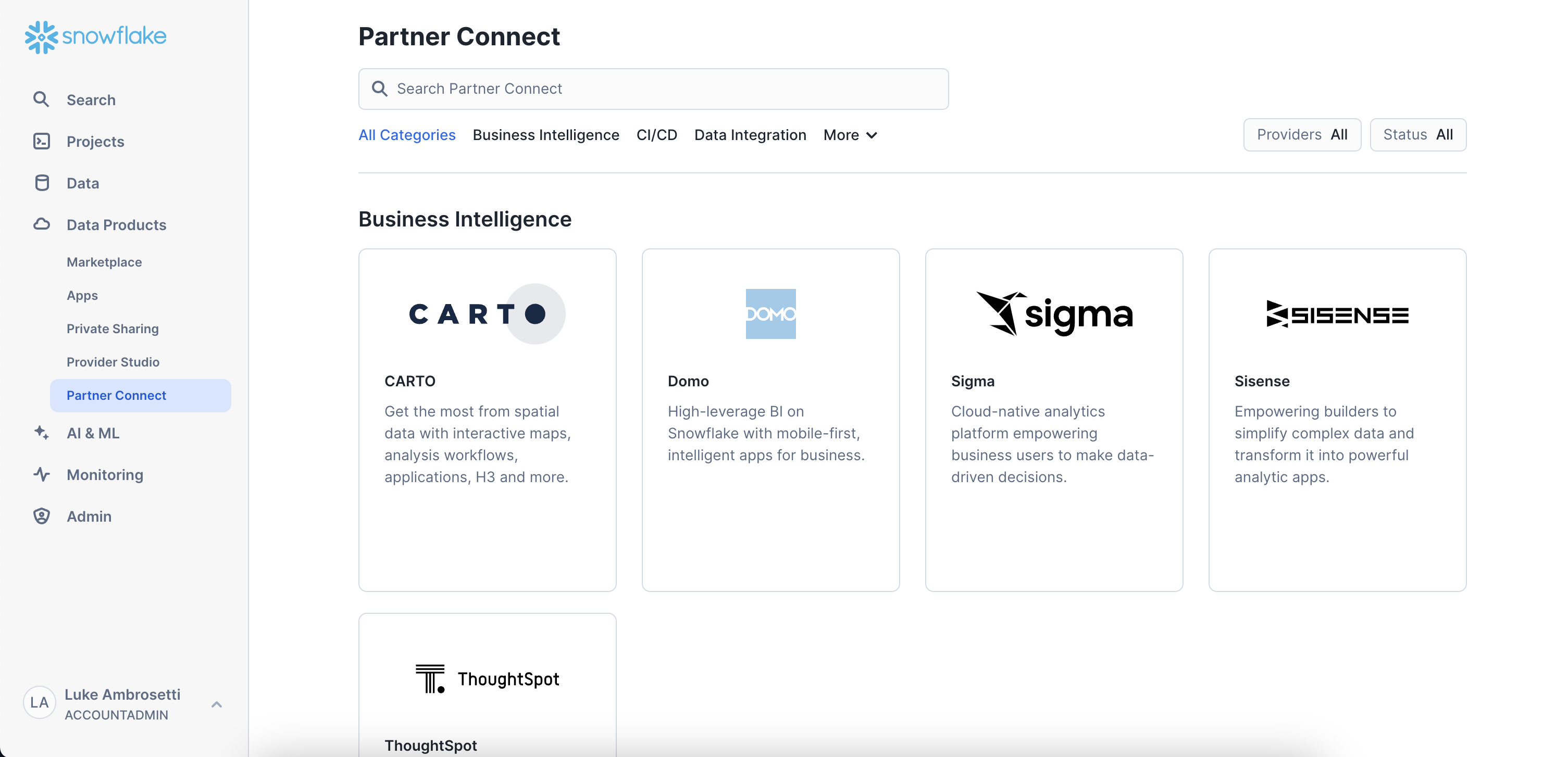The height and width of the screenshot is (757, 1568).
Task: Click the Admin shield icon
Action: 41,516
